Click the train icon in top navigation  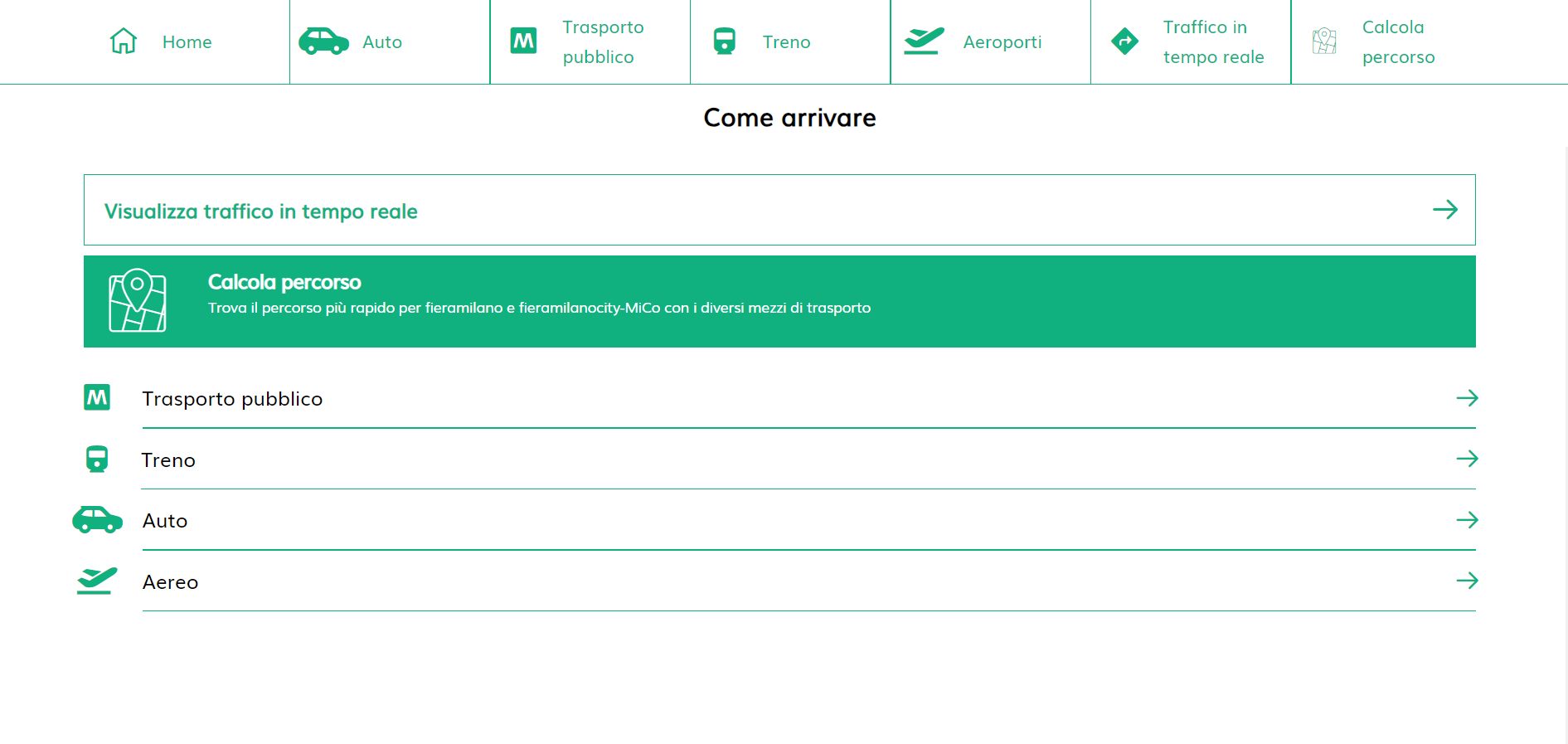pos(725,41)
